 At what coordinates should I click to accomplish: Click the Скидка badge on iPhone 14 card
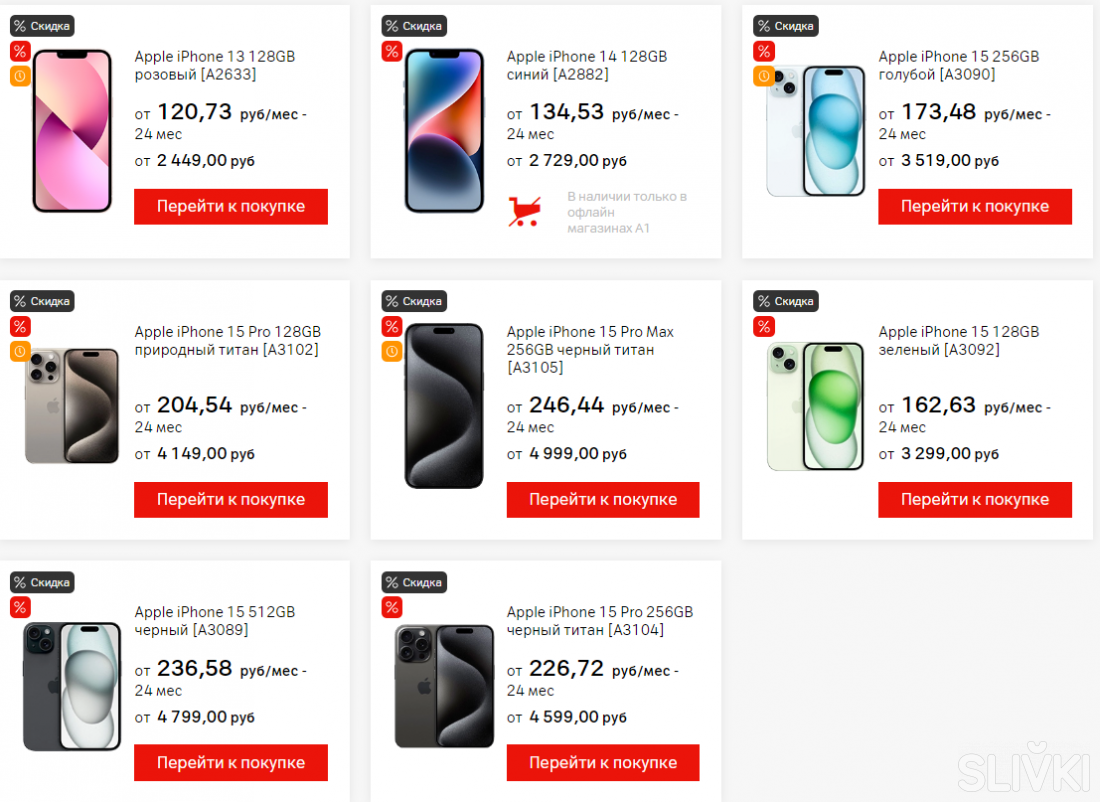413,26
